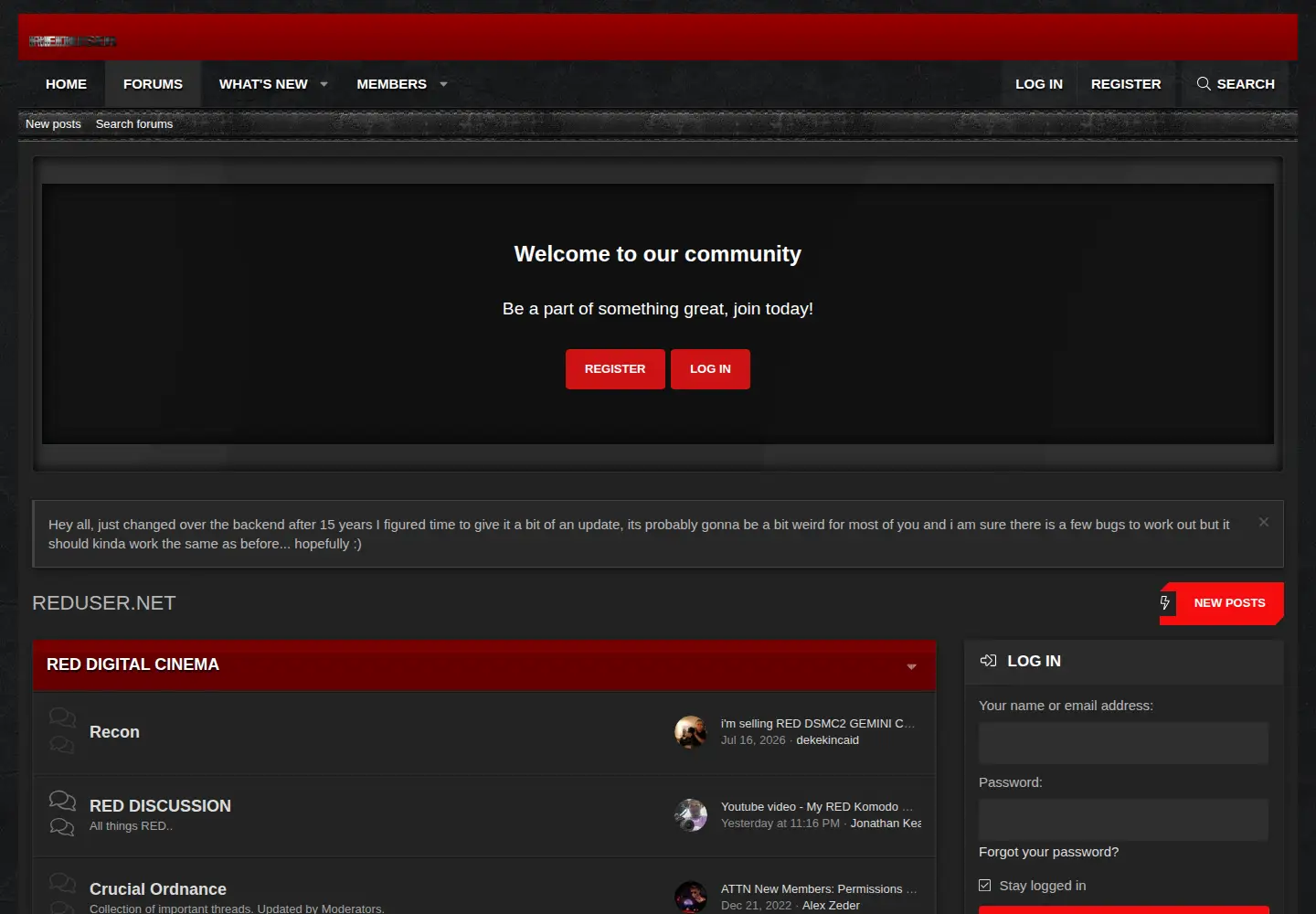This screenshot has width=1316, height=914.
Task: Open search via the magnifier icon
Action: (x=1204, y=84)
